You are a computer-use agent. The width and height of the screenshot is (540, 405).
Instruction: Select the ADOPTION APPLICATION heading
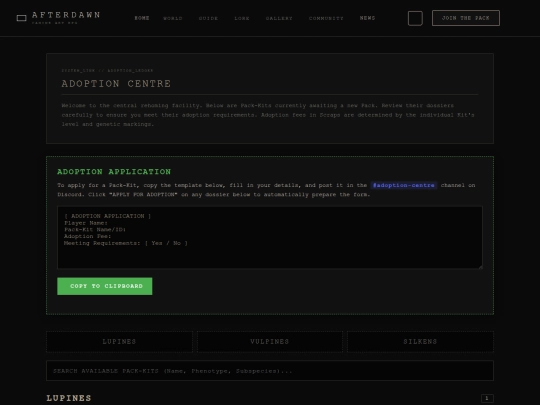[x=114, y=172]
